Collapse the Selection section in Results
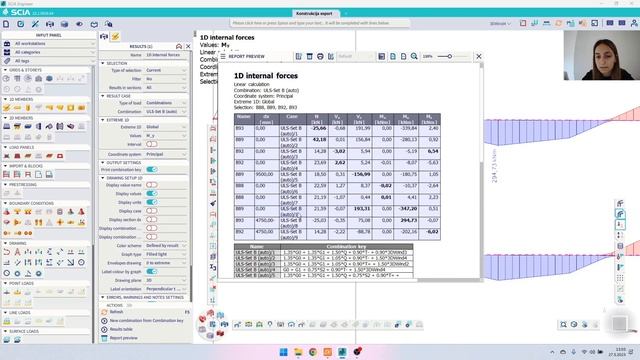Screen dimensions: 640x360 point(103,63)
